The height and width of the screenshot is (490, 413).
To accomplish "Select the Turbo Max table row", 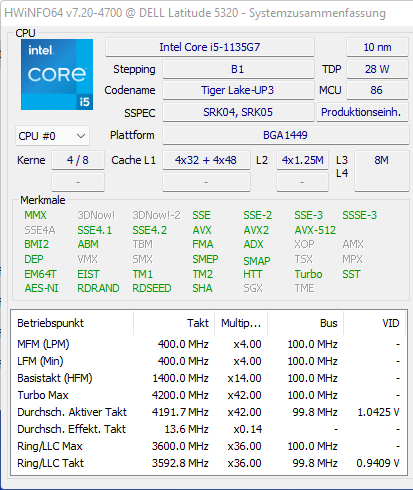I will pyautogui.click(x=209, y=395).
